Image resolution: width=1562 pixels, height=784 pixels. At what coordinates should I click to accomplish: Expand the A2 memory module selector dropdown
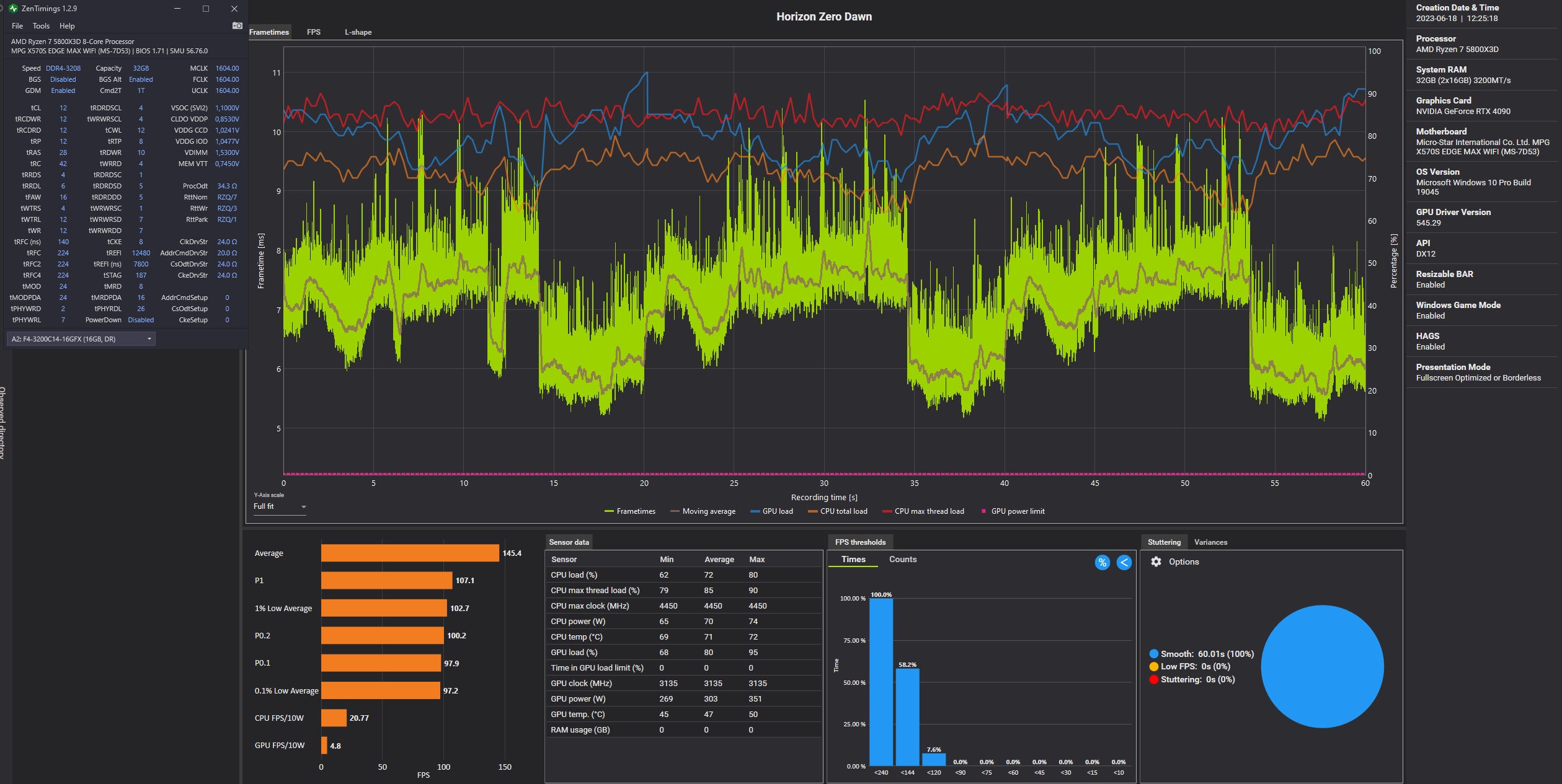(x=81, y=339)
